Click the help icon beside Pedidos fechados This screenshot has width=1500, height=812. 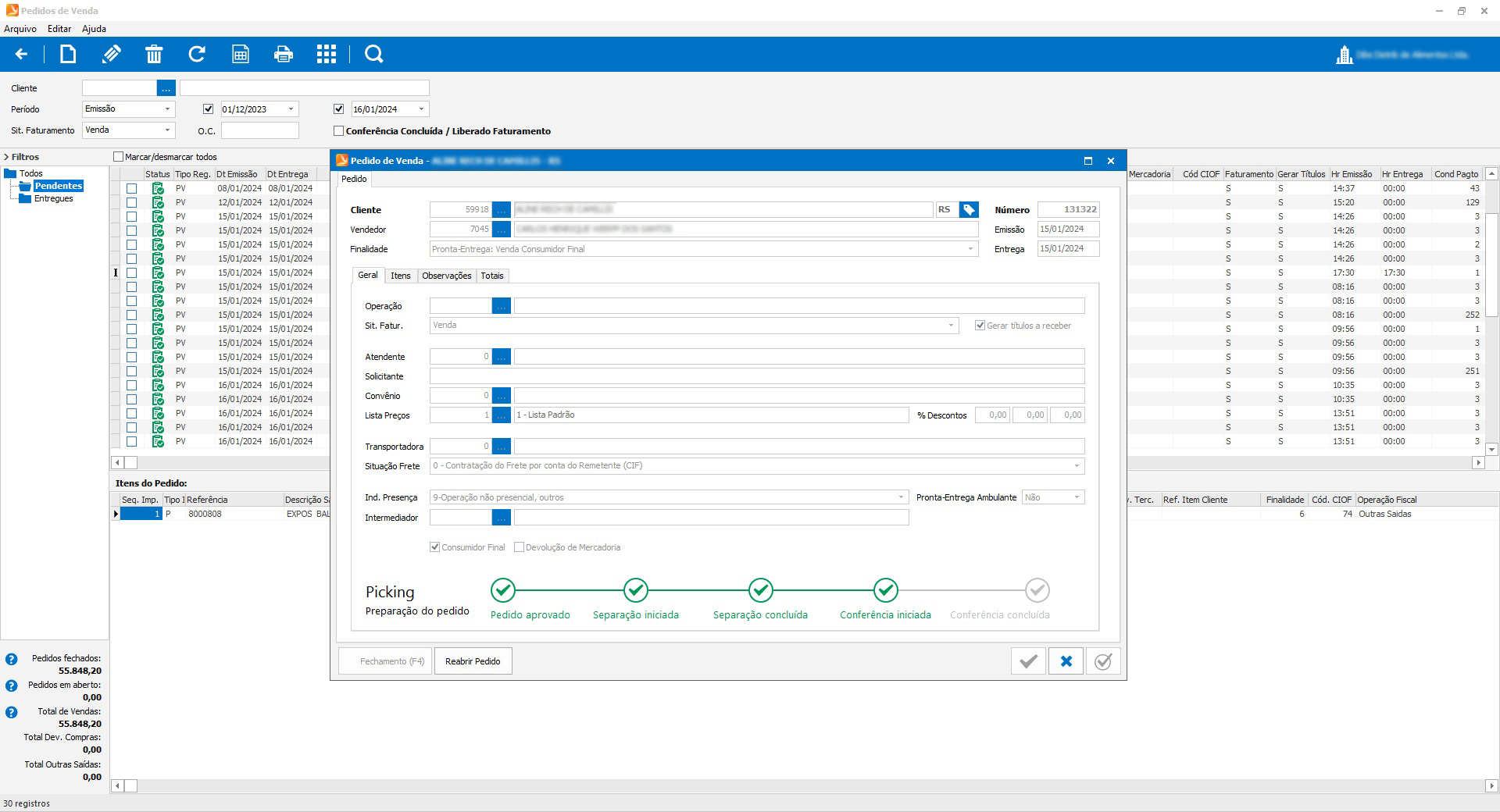(12, 660)
